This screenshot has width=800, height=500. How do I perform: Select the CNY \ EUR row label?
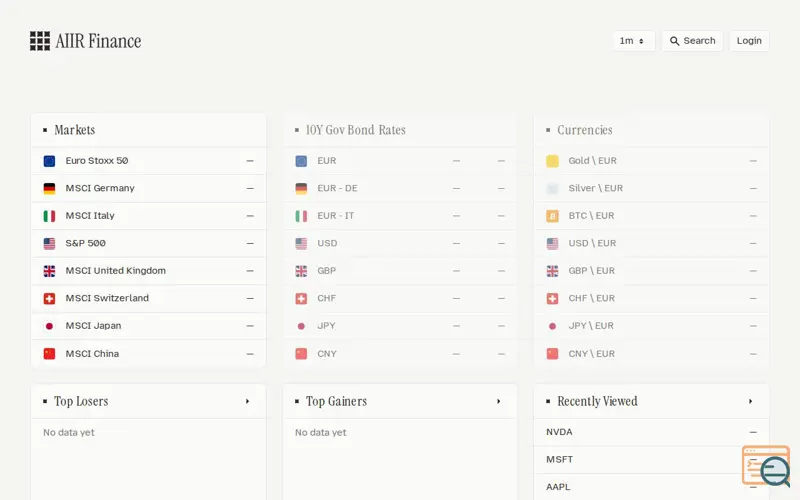tap(592, 354)
